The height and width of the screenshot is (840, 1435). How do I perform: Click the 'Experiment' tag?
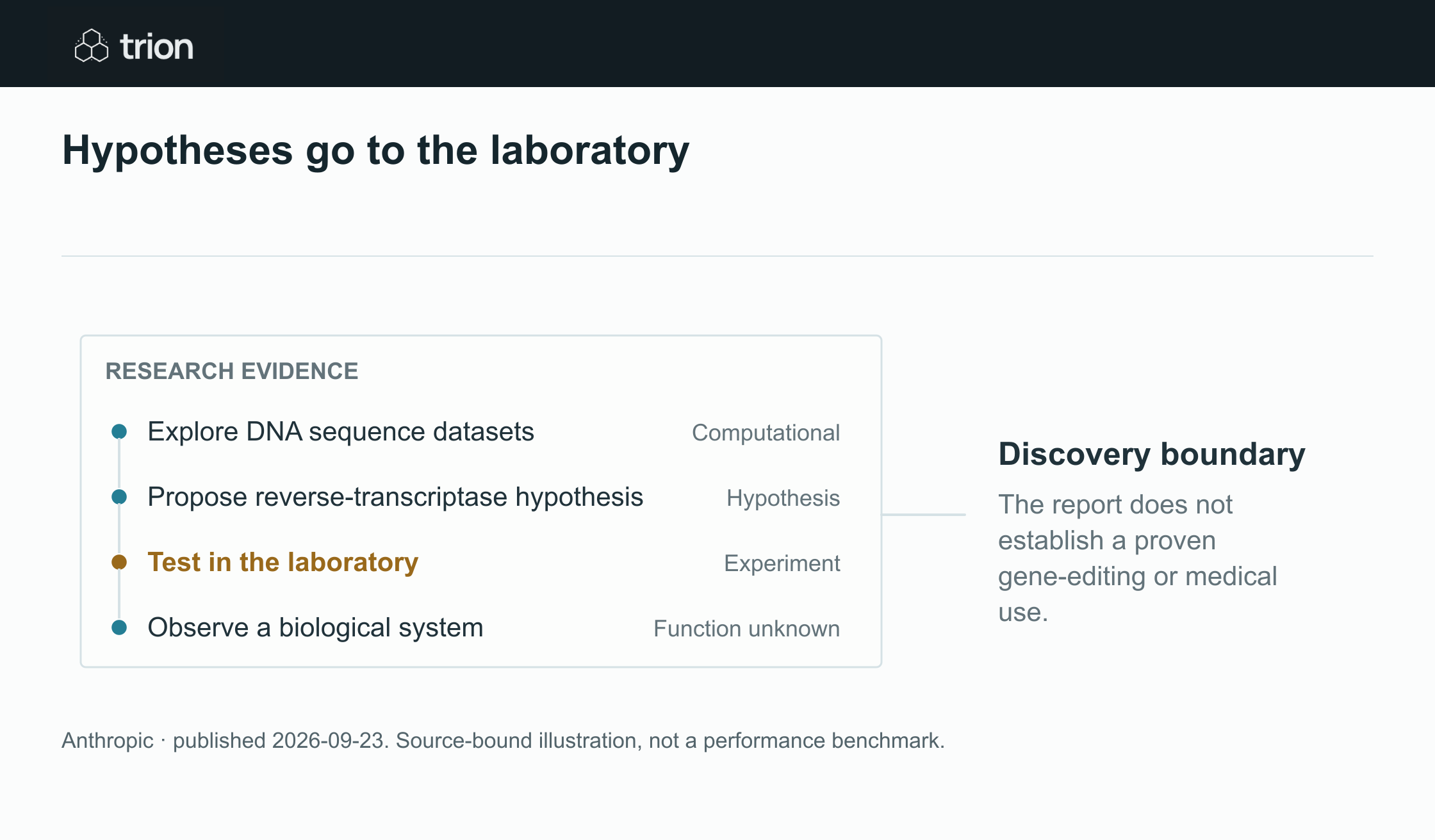pos(782,563)
